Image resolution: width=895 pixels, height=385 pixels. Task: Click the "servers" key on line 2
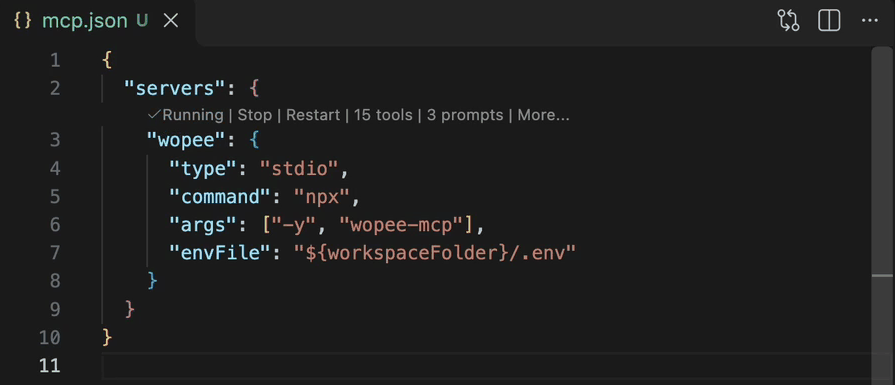point(175,88)
